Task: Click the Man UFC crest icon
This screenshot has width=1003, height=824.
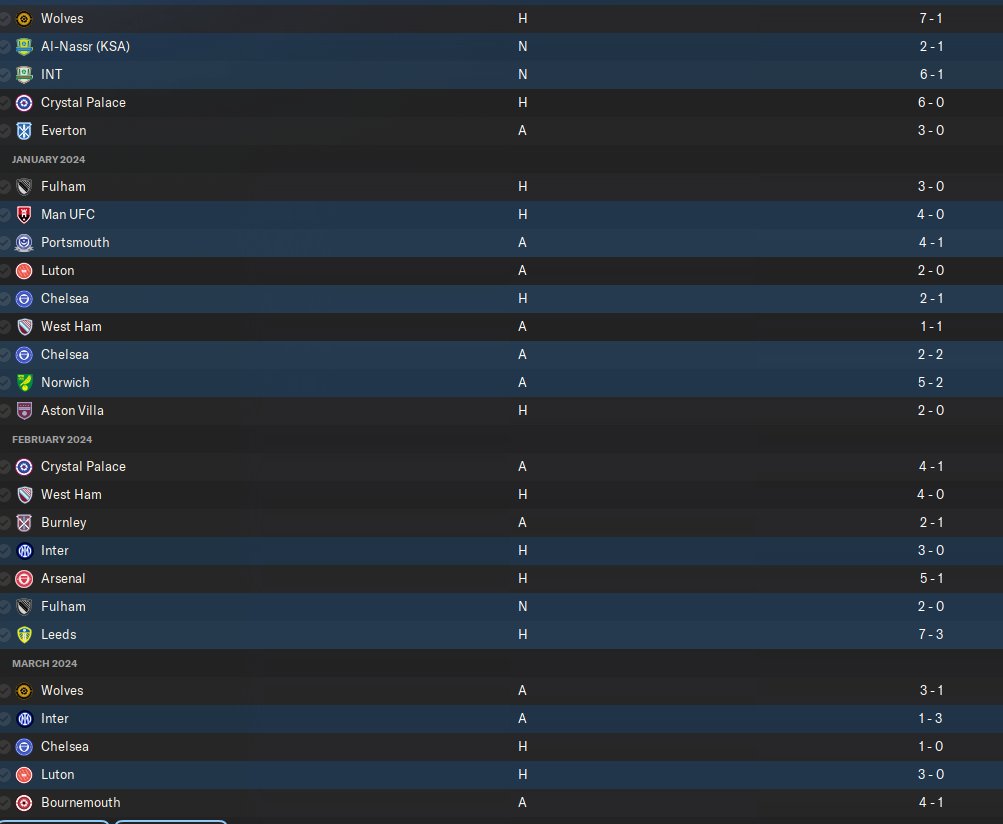Action: tap(24, 215)
